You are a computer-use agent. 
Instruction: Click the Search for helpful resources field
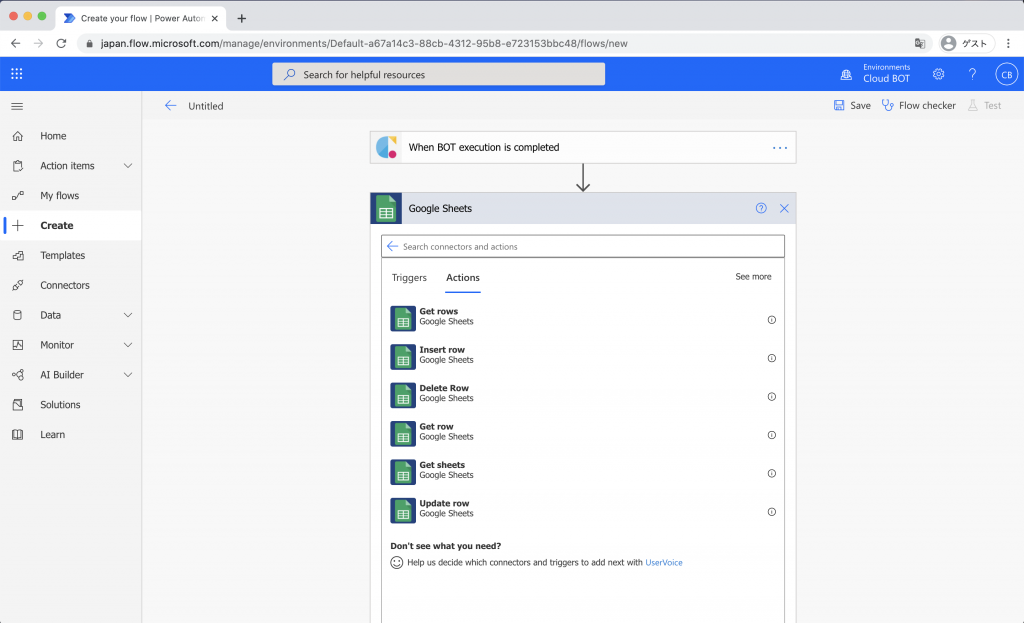[438, 74]
